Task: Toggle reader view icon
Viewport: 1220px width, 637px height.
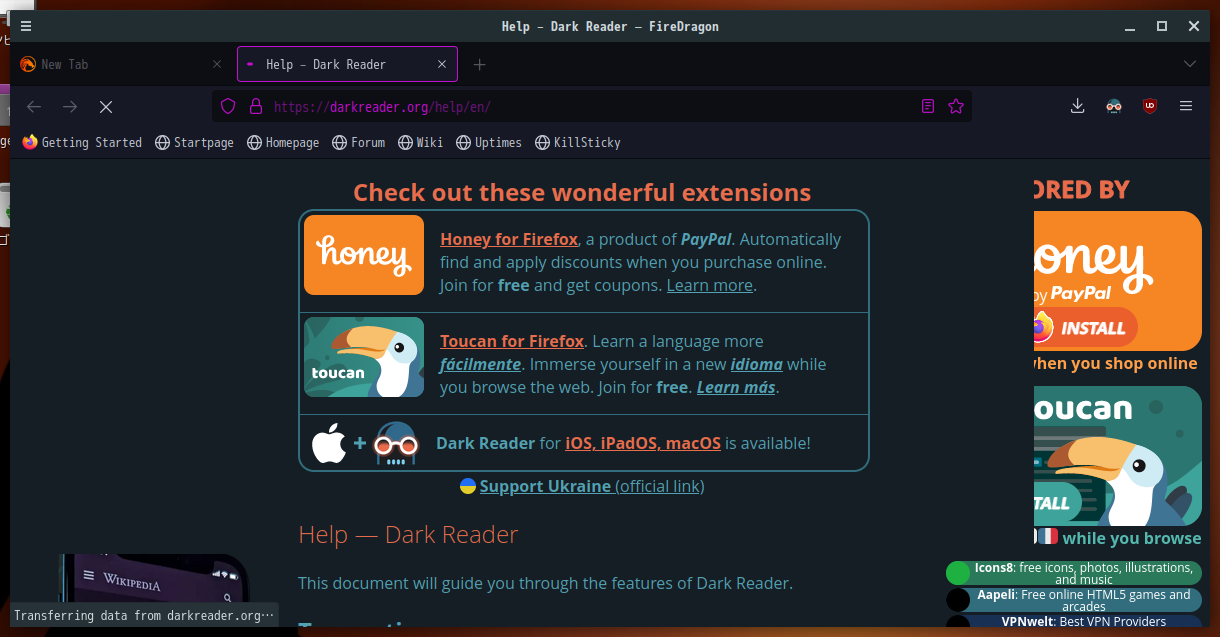Action: point(928,106)
